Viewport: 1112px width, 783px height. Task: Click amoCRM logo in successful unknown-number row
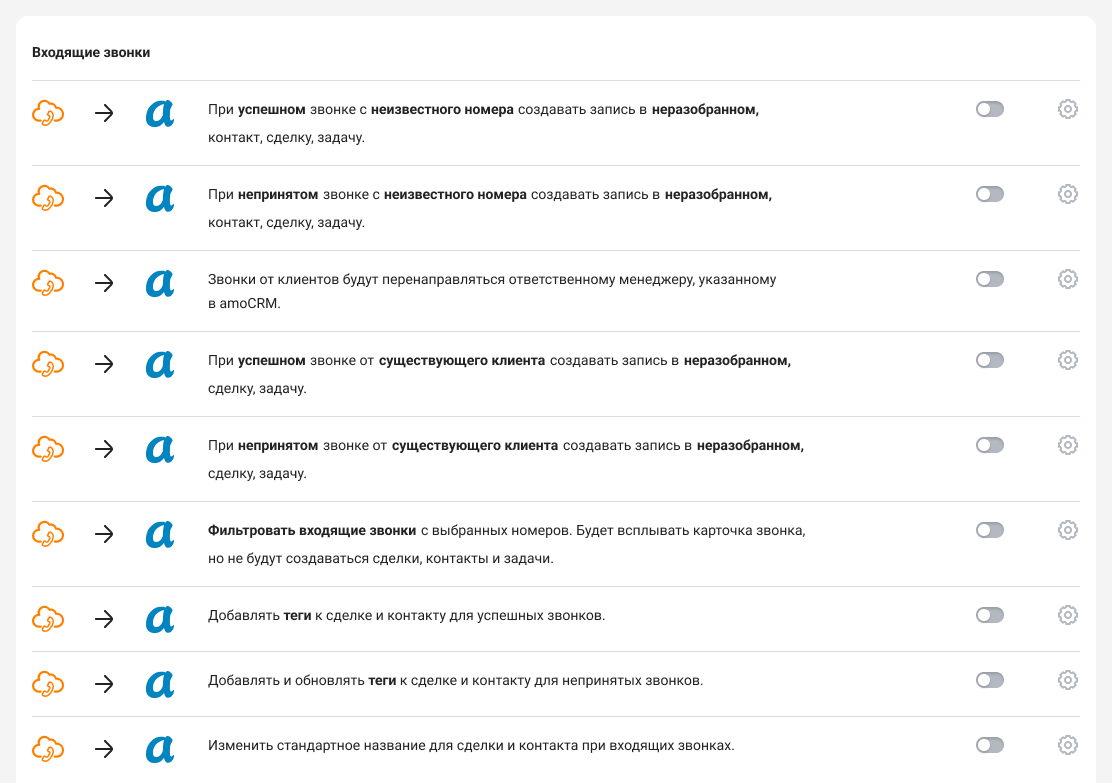160,114
